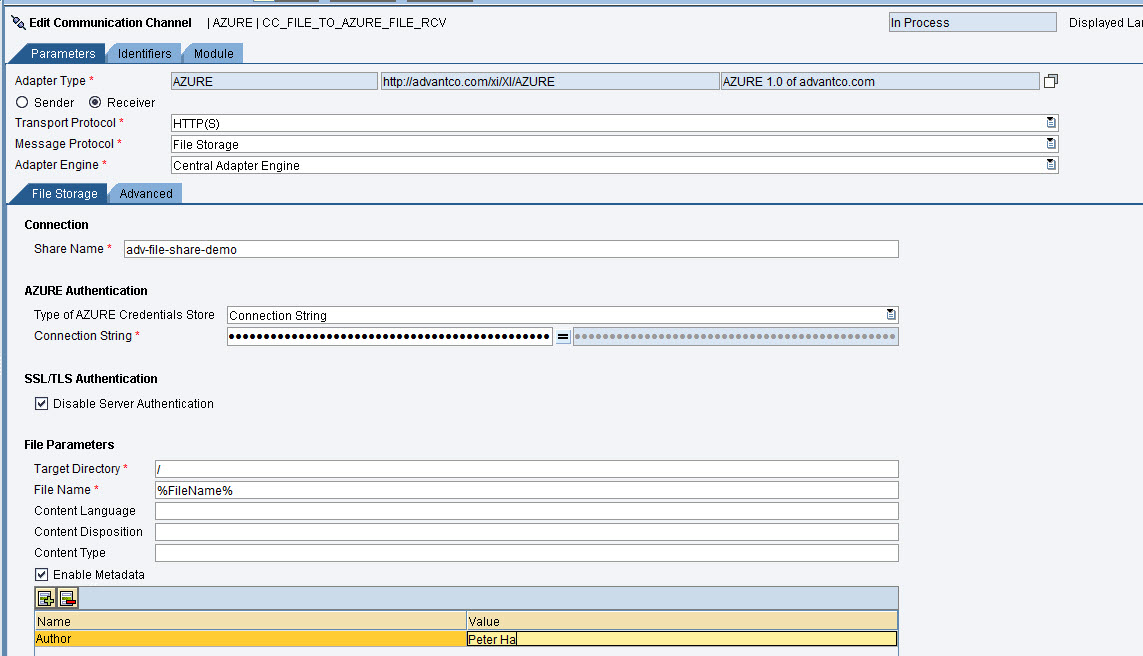Open Type of AZURE Credentials Store dropdown

pyautogui.click(x=890, y=314)
